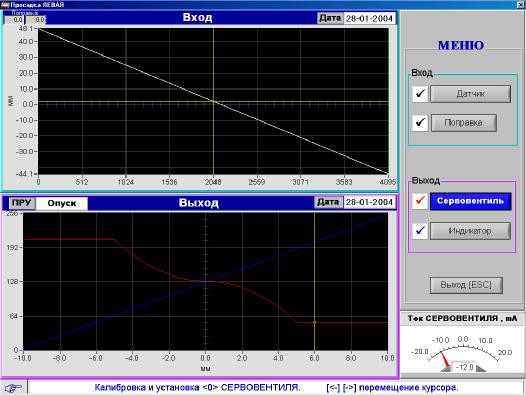Click the Опуск mode field
Screen dimensions: 526x395
62,203
